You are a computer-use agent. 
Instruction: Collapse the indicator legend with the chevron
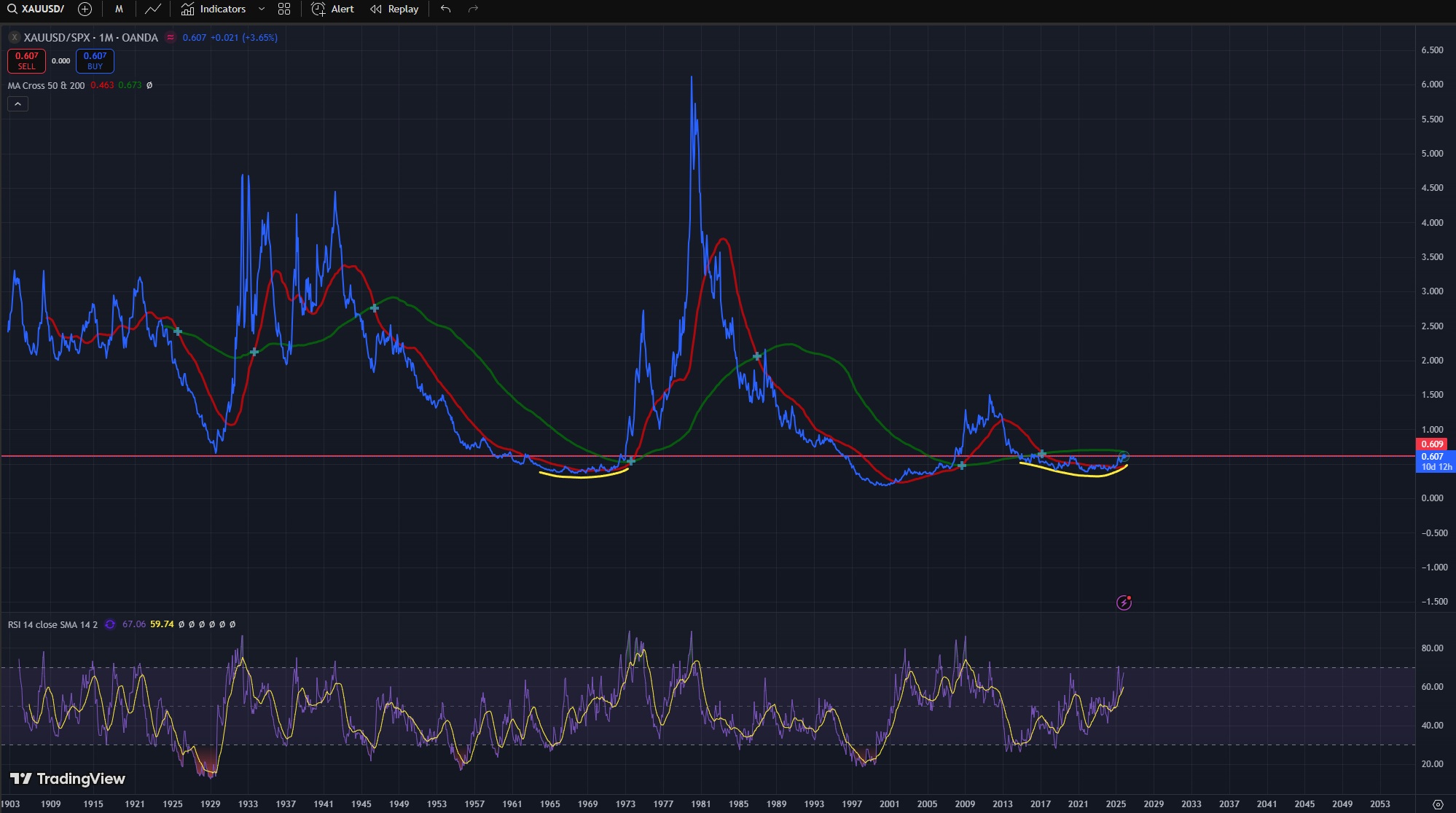pyautogui.click(x=17, y=104)
